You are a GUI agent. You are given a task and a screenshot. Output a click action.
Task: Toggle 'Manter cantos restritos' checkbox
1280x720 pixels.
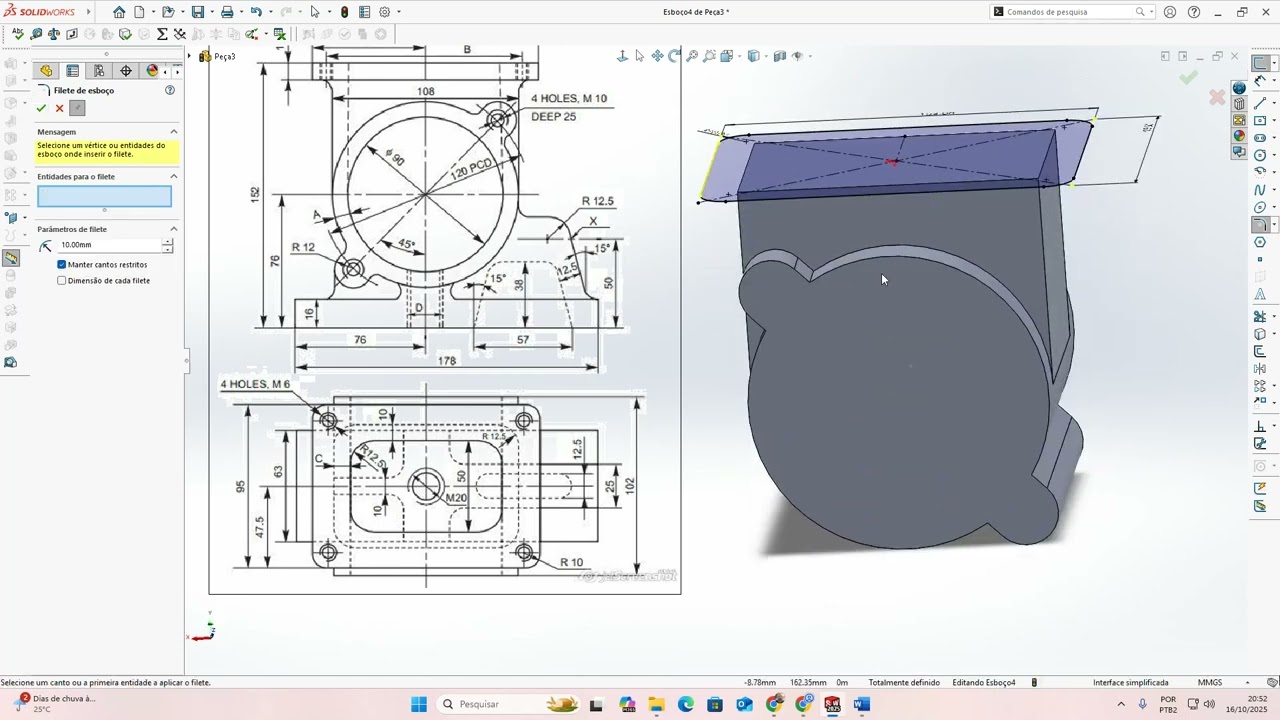click(x=62, y=265)
